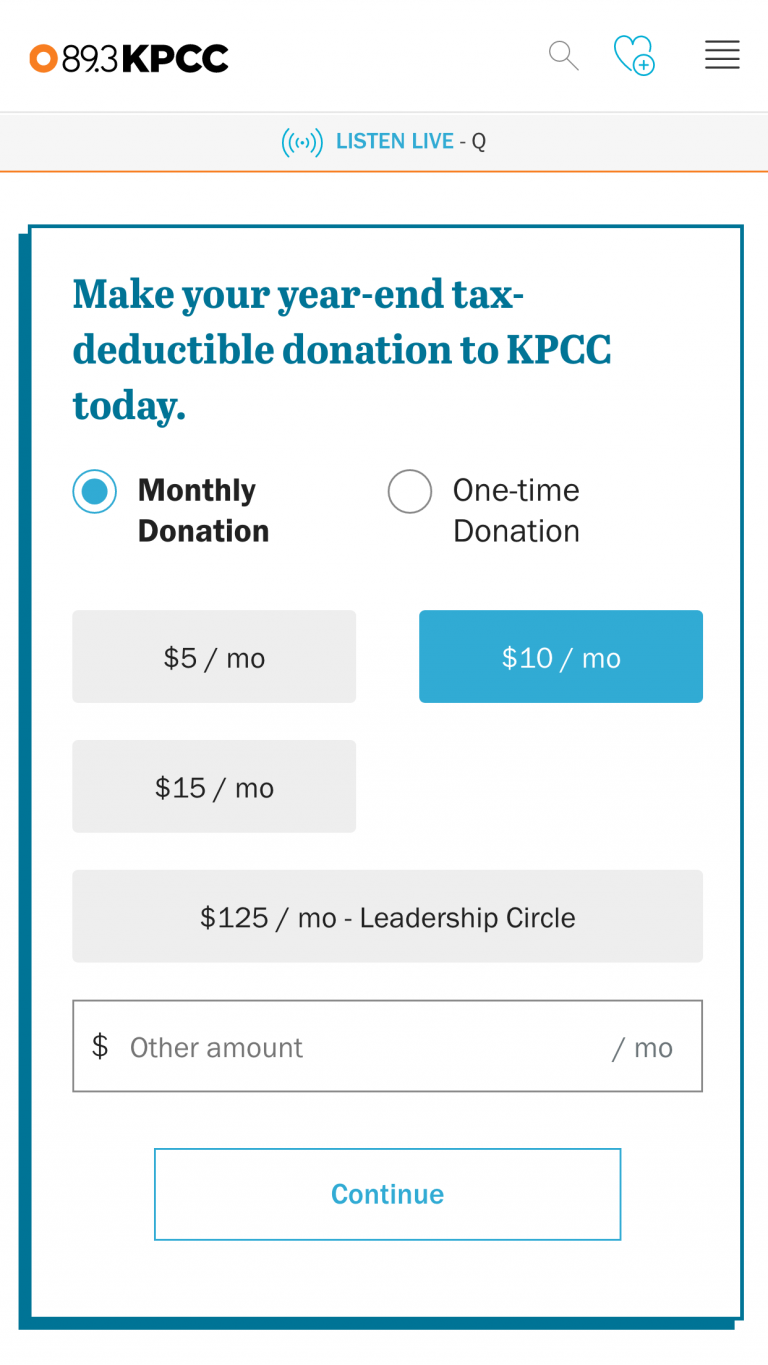Open the hamburger navigation menu

[x=722, y=55]
